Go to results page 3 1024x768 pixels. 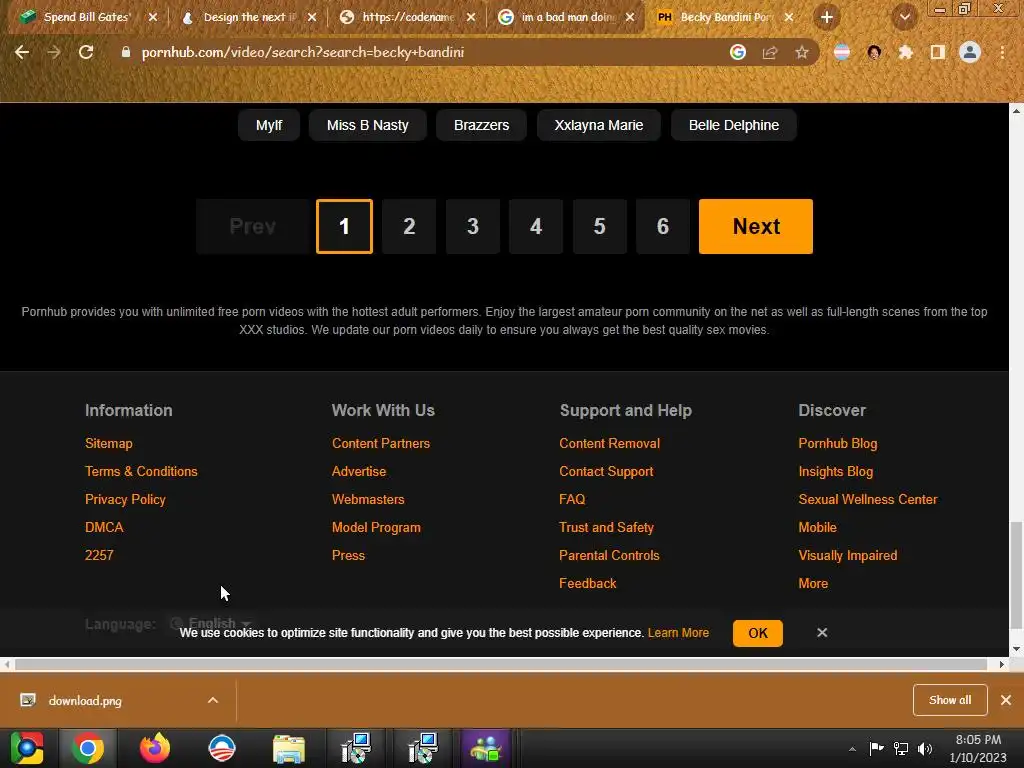tap(473, 227)
